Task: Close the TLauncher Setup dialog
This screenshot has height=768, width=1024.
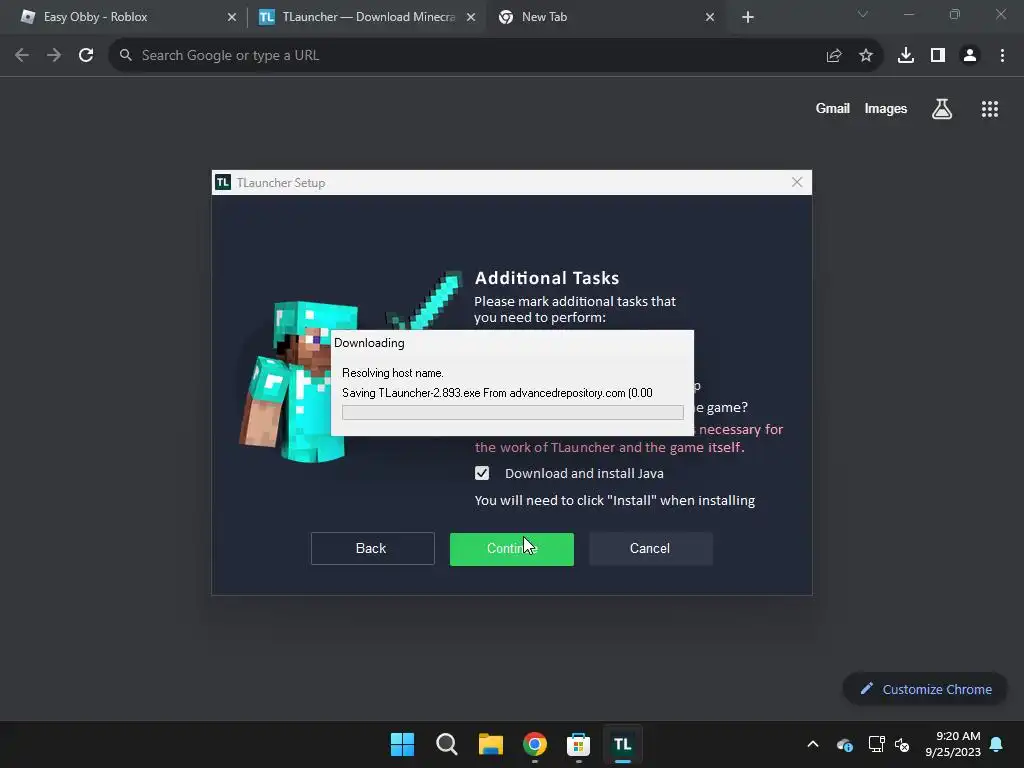Action: point(797,182)
